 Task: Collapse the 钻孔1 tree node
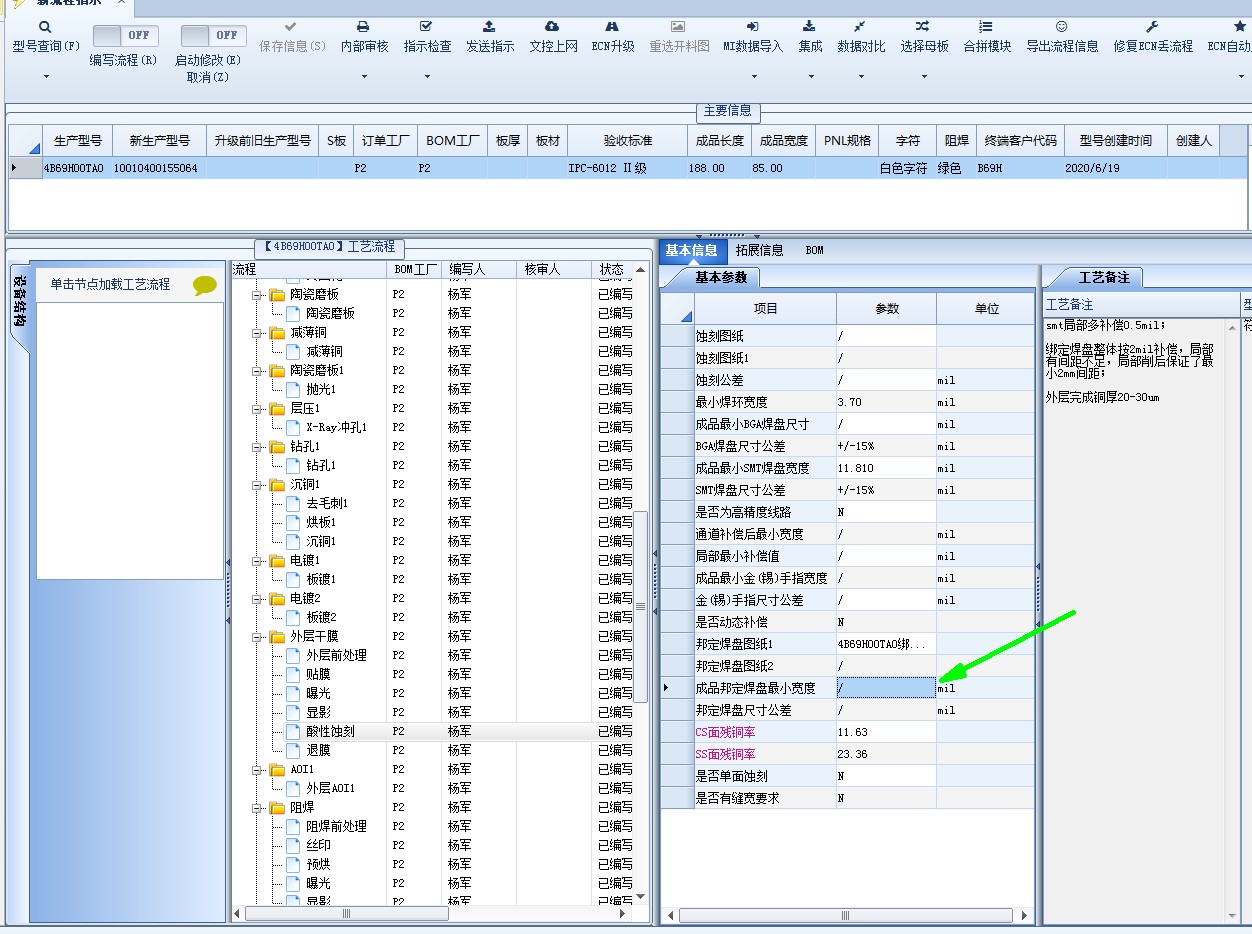click(x=257, y=447)
